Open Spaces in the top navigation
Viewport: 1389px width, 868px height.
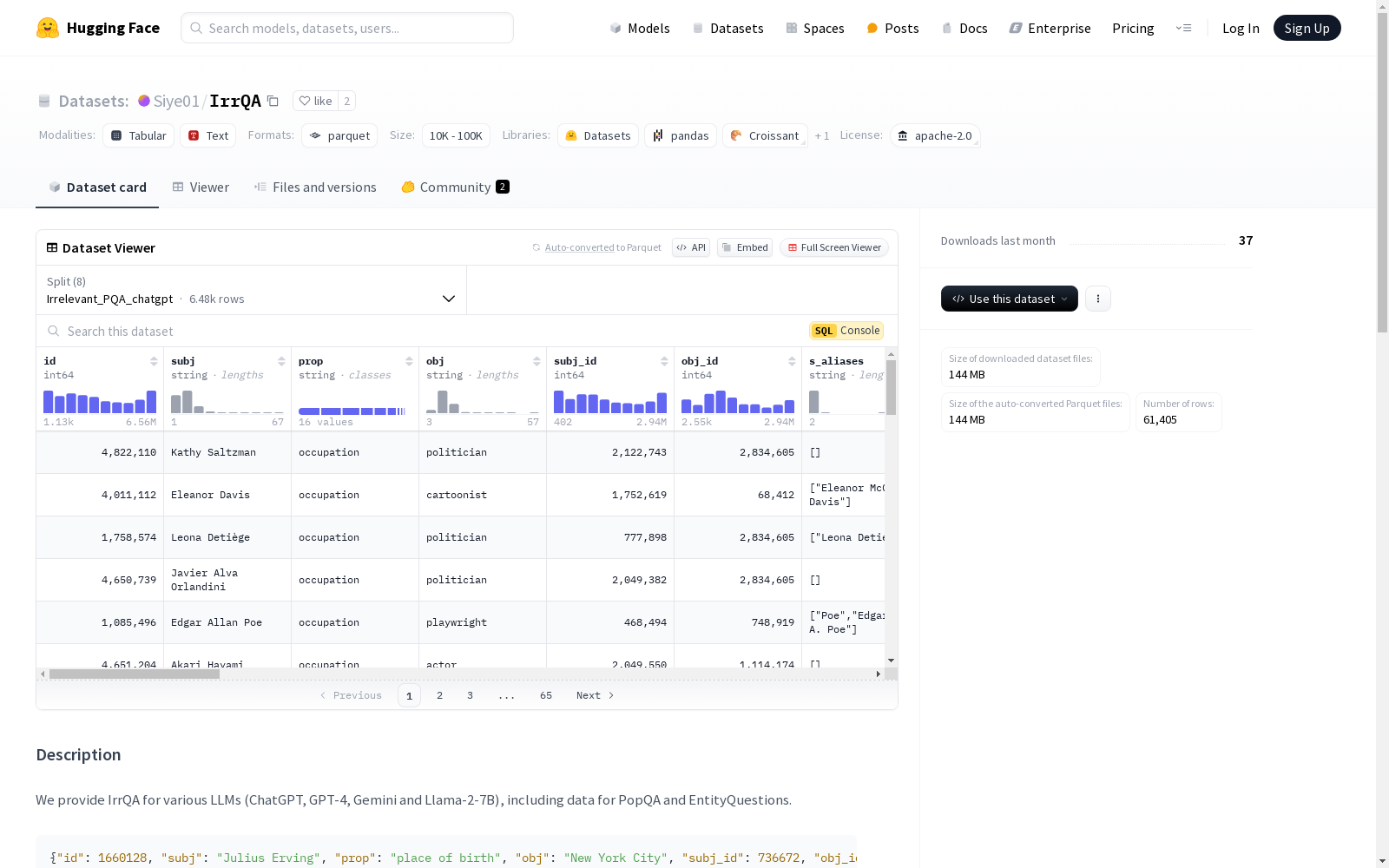pyautogui.click(x=815, y=28)
